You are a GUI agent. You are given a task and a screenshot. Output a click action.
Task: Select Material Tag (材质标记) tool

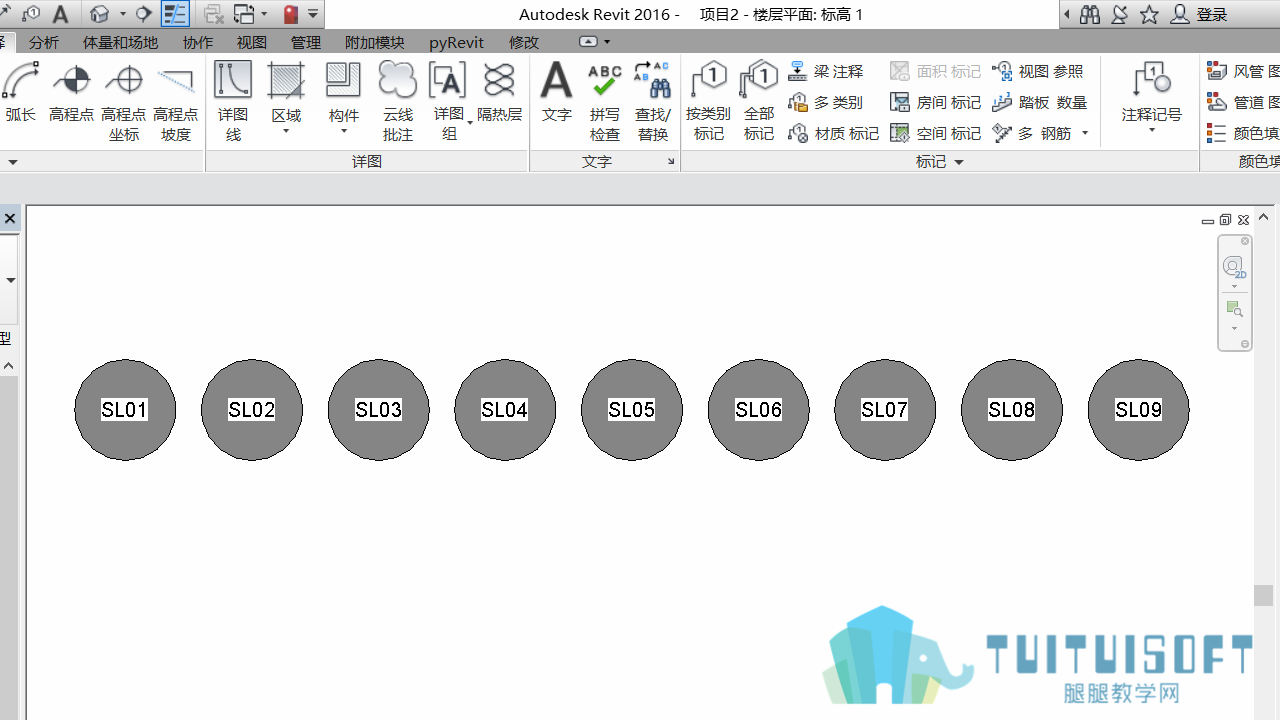(834, 133)
